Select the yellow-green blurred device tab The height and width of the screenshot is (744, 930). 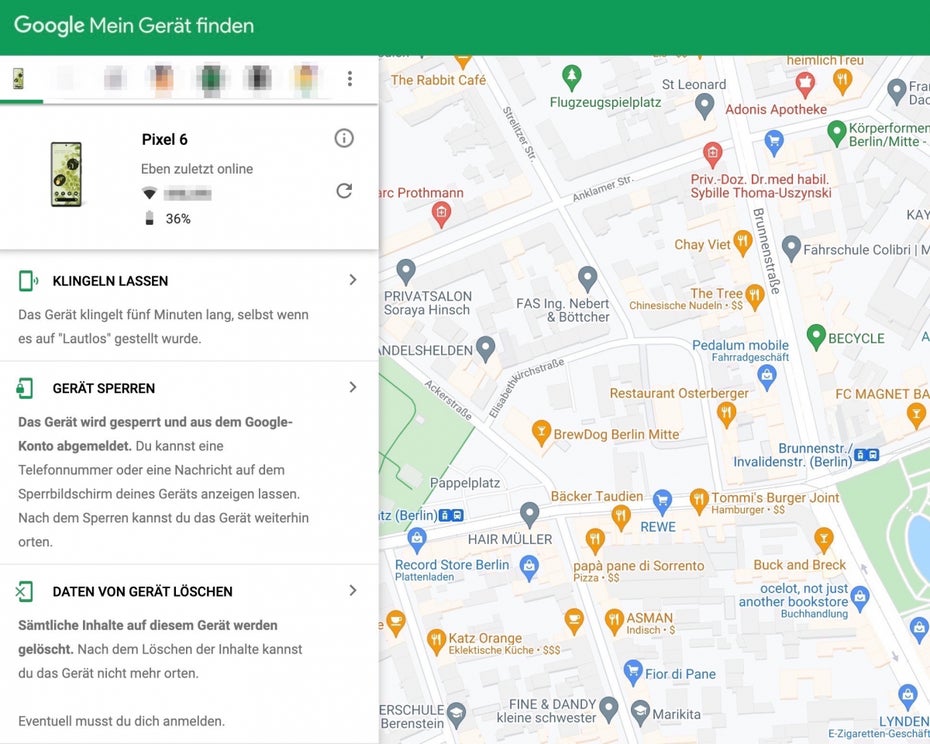point(306,78)
